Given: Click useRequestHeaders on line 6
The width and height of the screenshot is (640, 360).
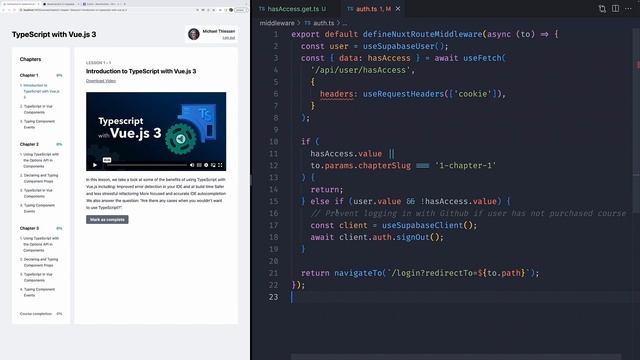Looking at the screenshot, I should 403,94.
